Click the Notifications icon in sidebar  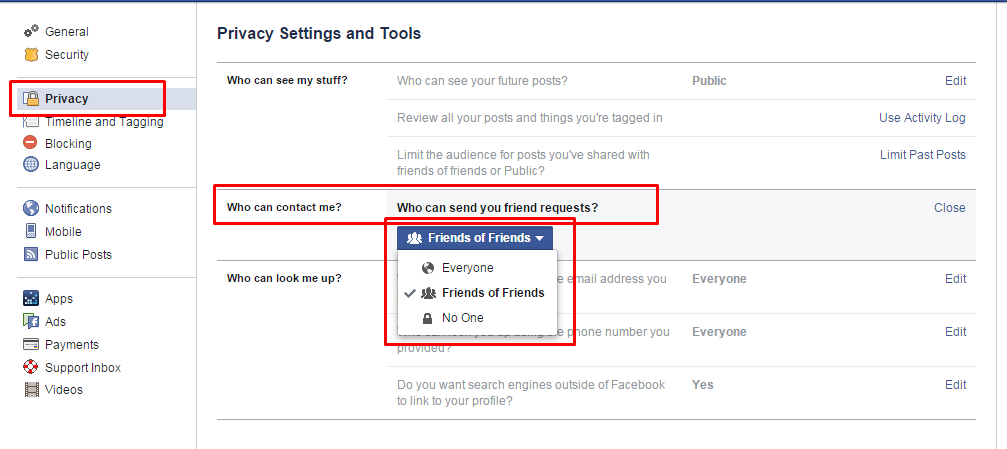pyautogui.click(x=31, y=209)
